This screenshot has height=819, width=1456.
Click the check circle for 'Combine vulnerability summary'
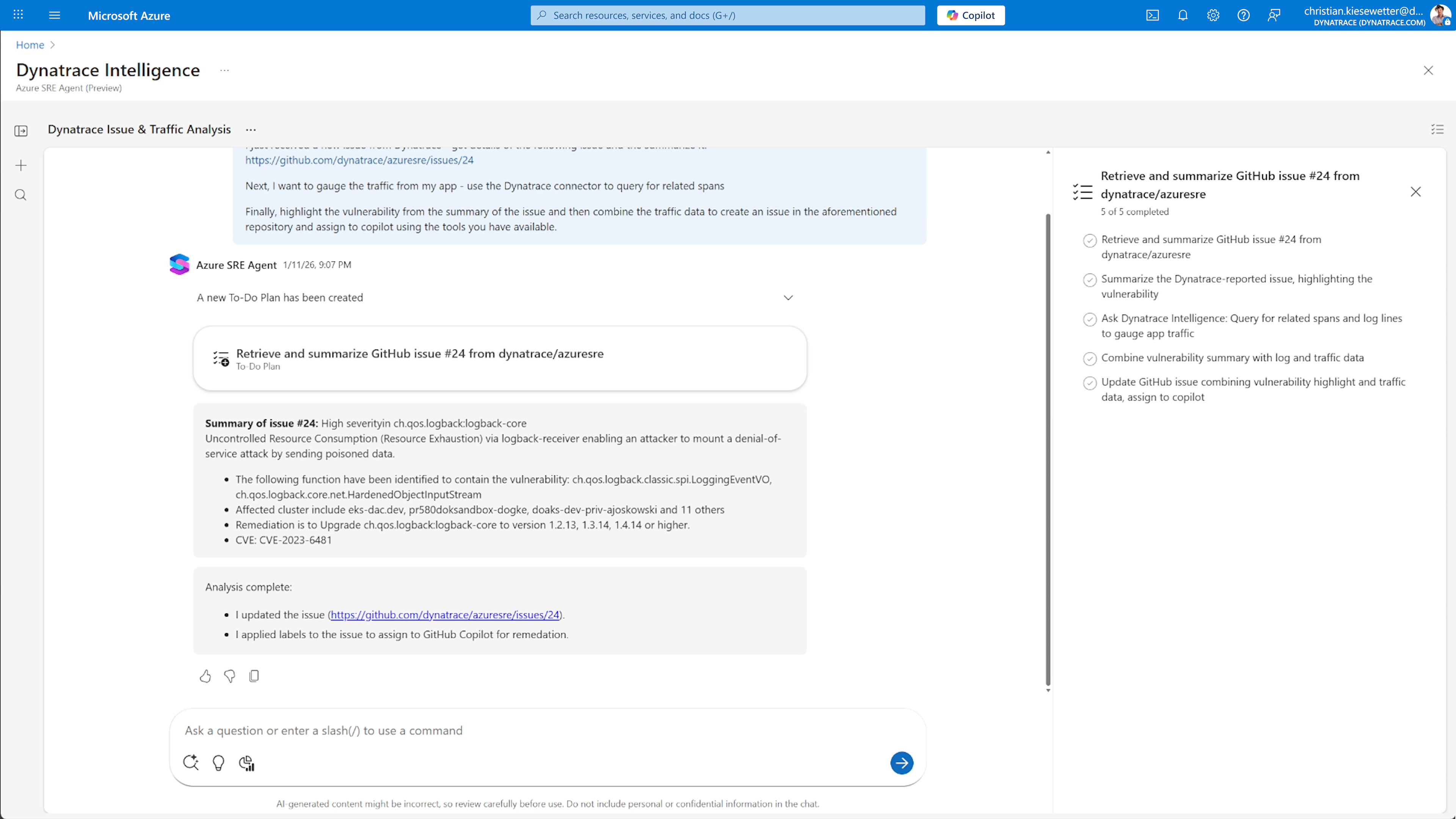point(1090,358)
